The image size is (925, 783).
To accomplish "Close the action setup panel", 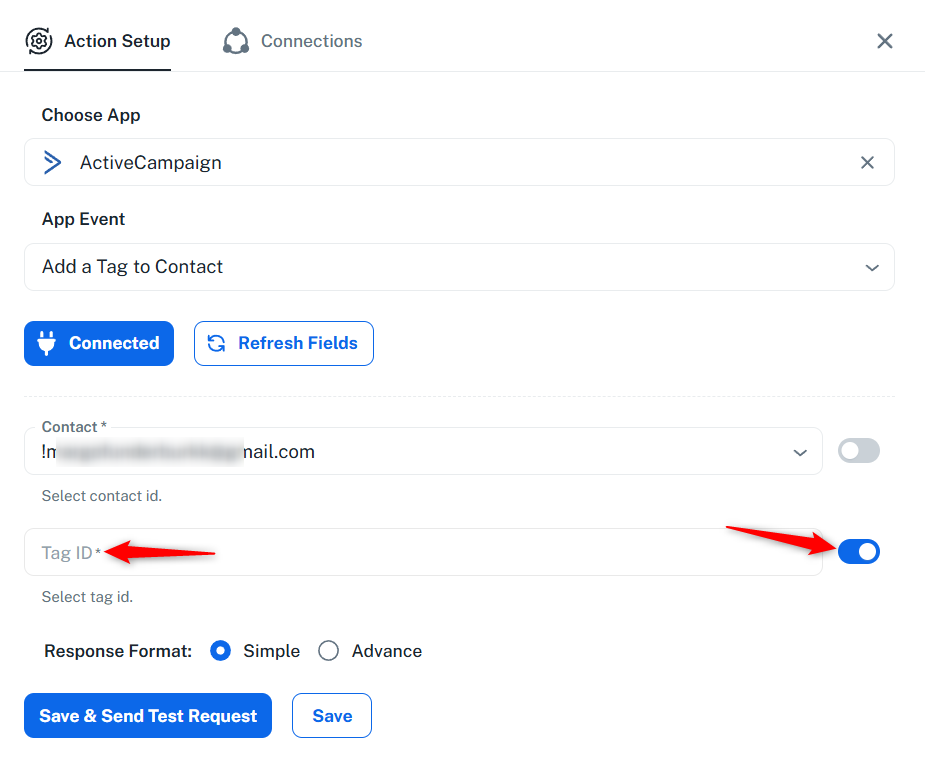I will [884, 41].
